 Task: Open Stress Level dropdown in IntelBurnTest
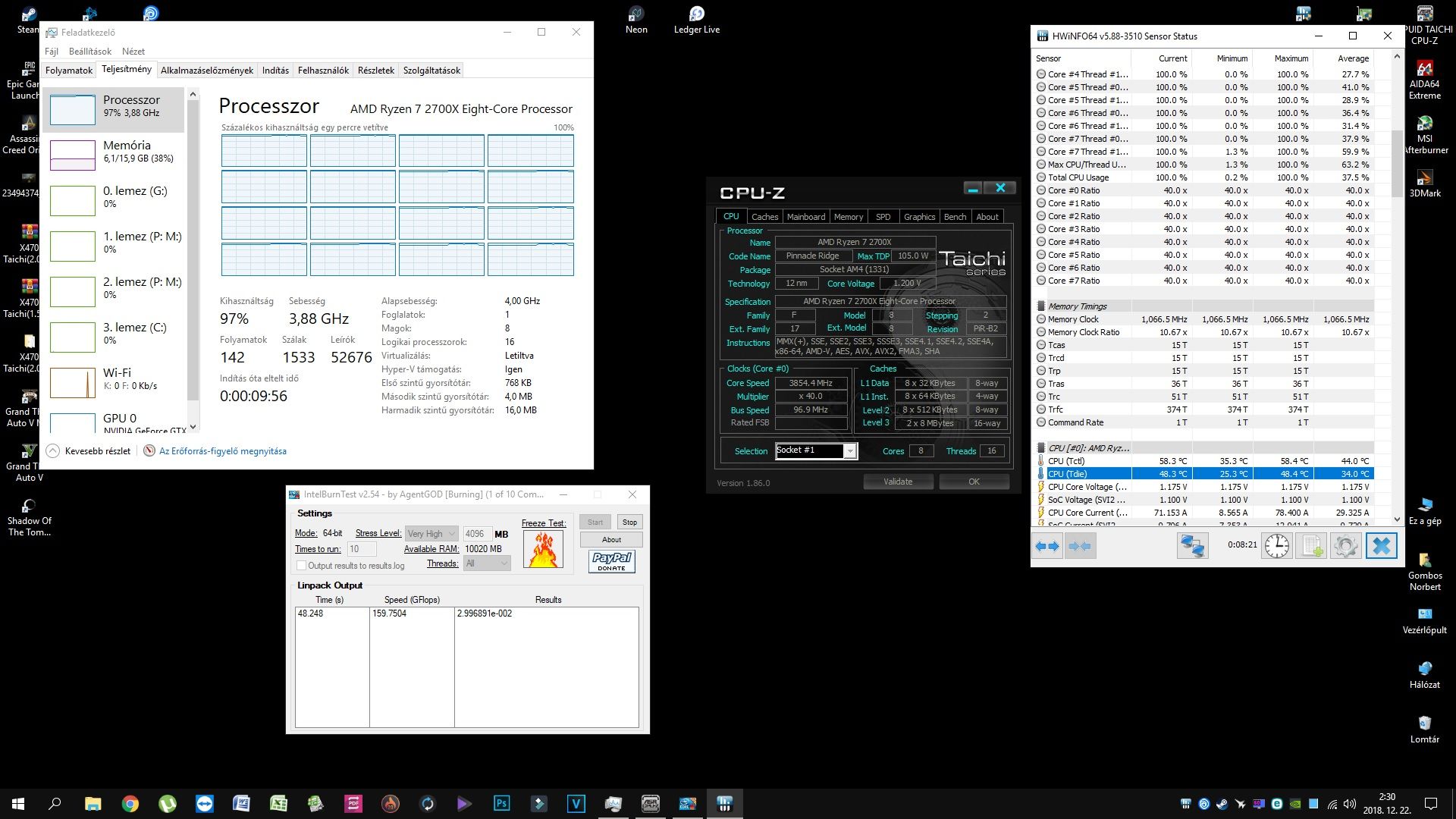431,534
